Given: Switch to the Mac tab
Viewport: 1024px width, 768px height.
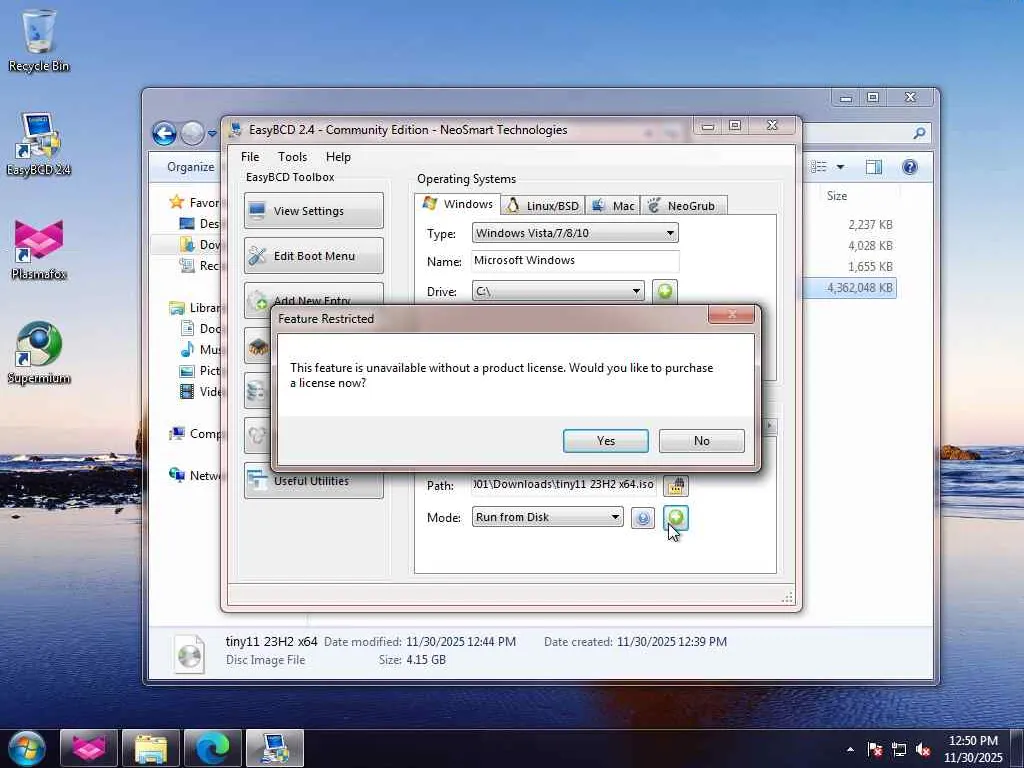Looking at the screenshot, I should [613, 206].
